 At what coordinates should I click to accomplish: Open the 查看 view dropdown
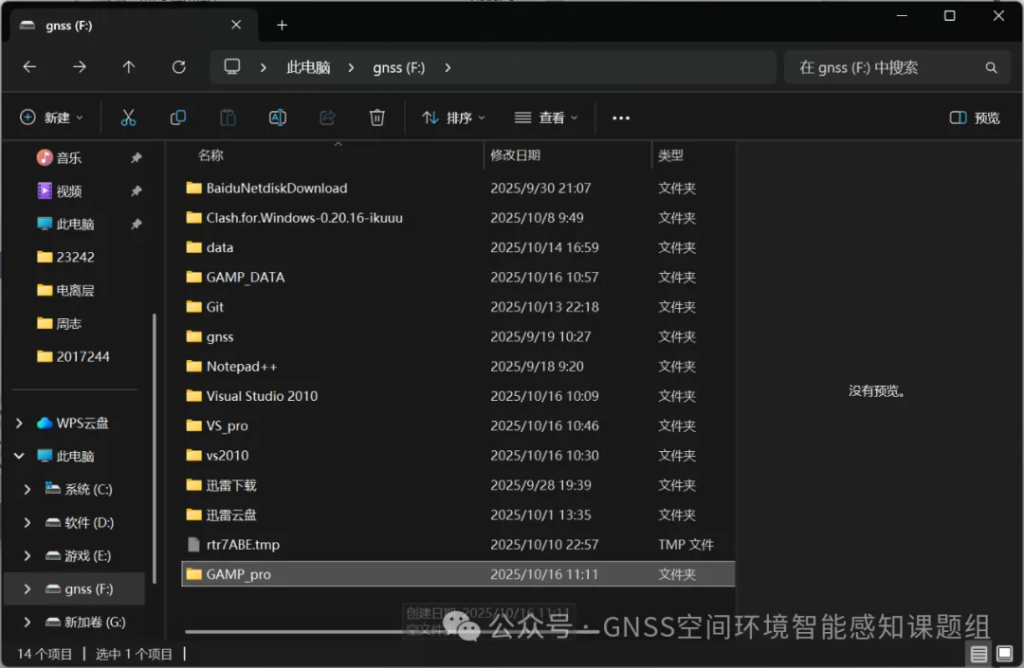click(x=546, y=118)
